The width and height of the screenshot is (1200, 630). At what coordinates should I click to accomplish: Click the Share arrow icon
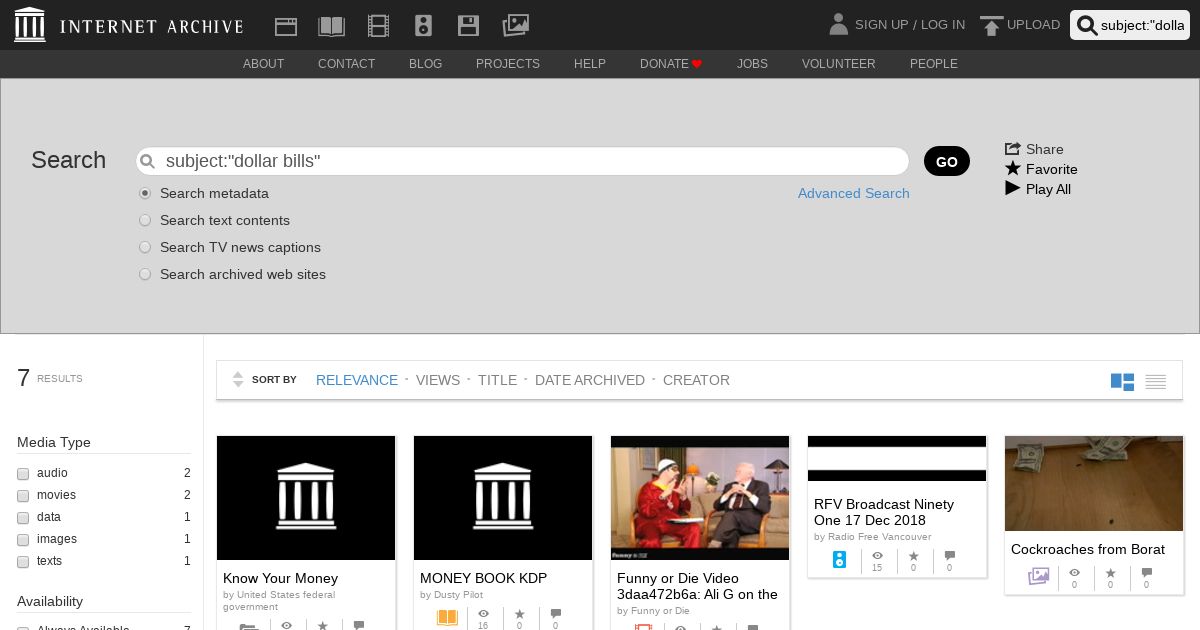[1013, 148]
